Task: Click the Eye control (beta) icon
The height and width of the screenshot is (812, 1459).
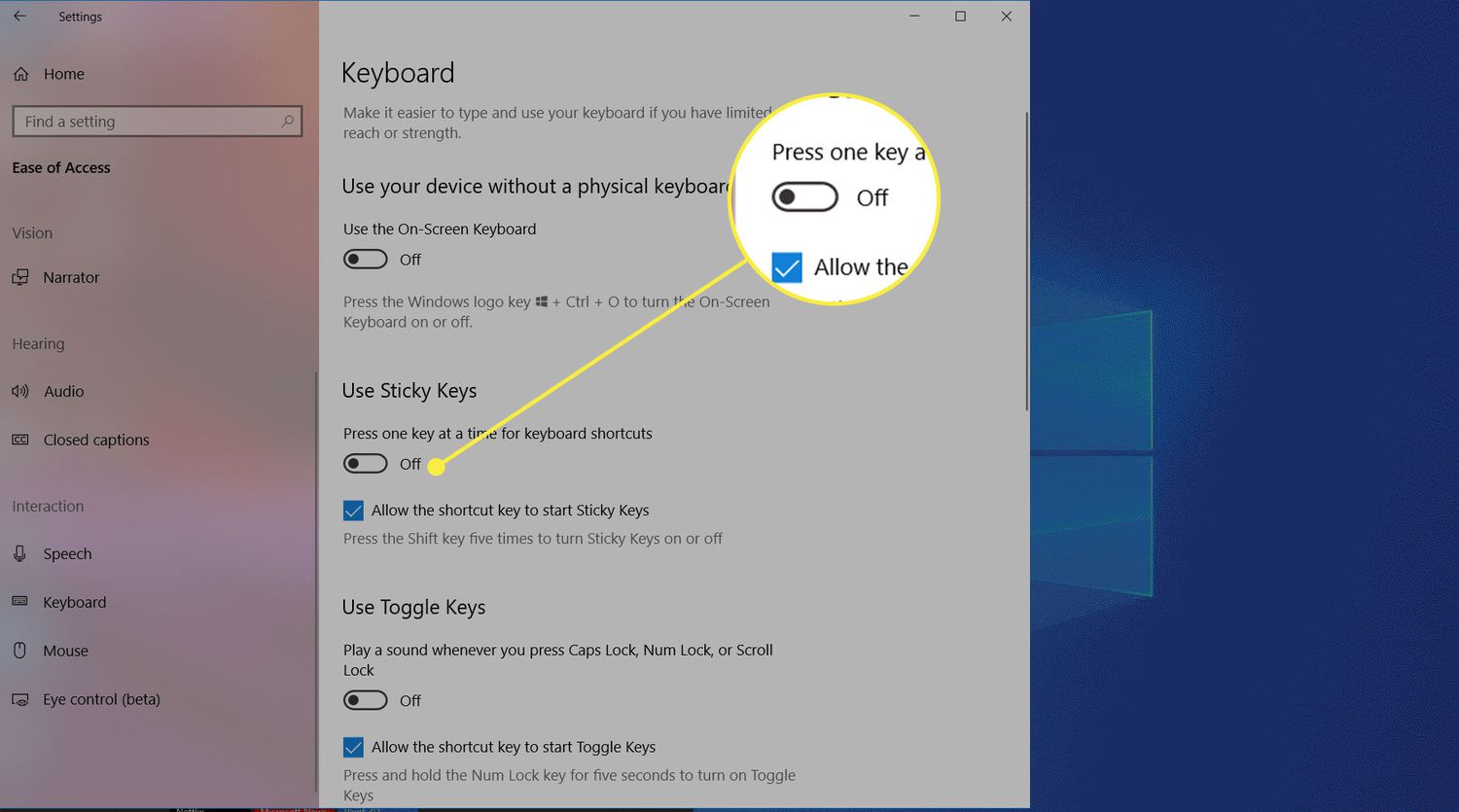Action: [20, 699]
